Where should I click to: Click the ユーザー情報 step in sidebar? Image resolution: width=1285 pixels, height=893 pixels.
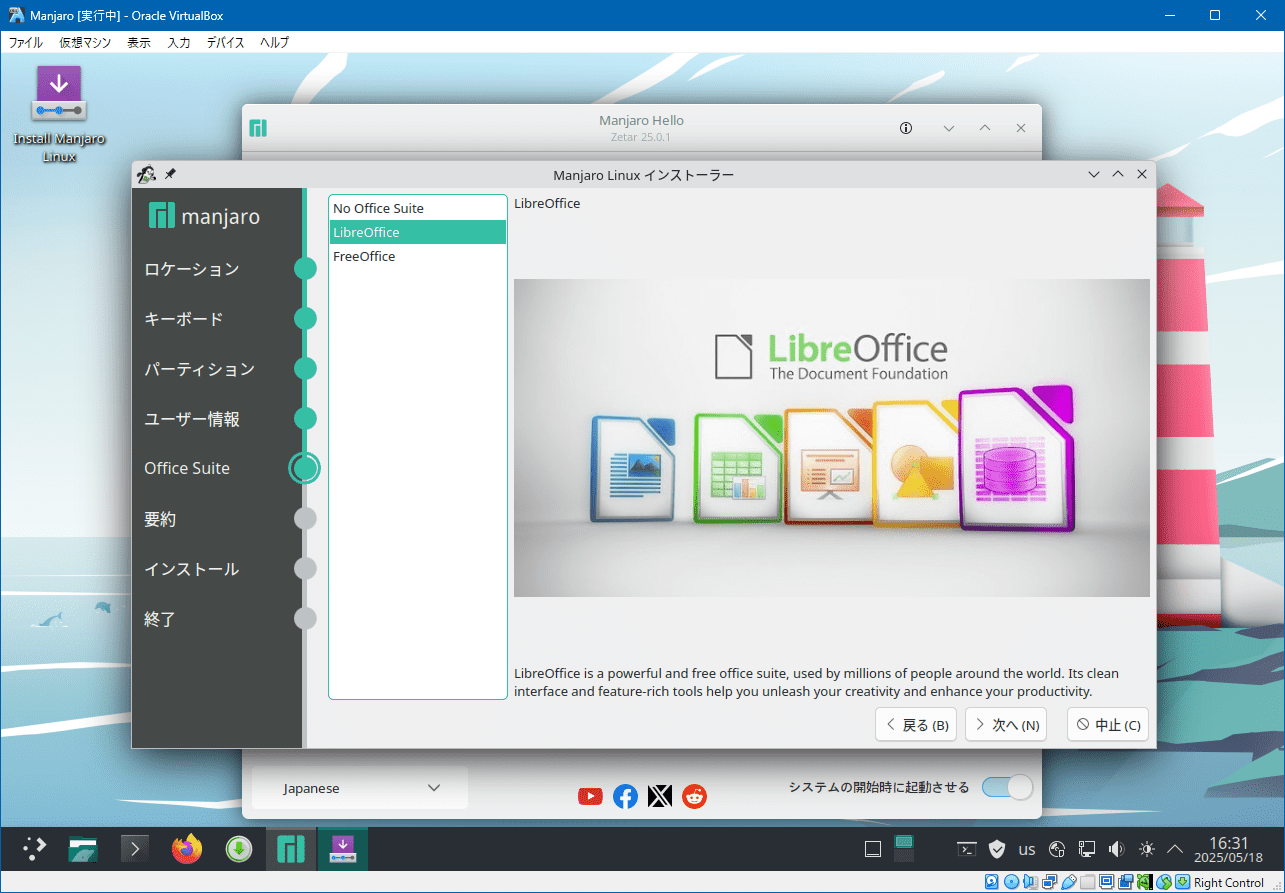(192, 419)
